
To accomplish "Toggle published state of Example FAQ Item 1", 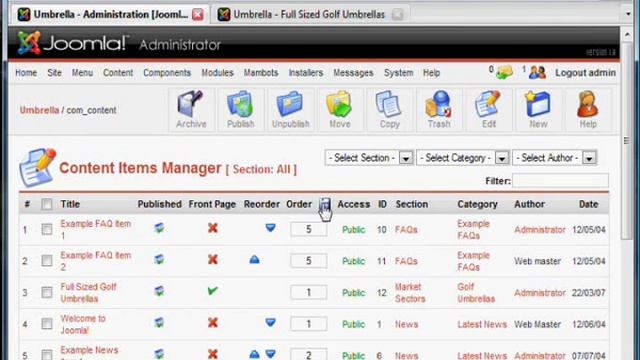I will click(x=159, y=228).
